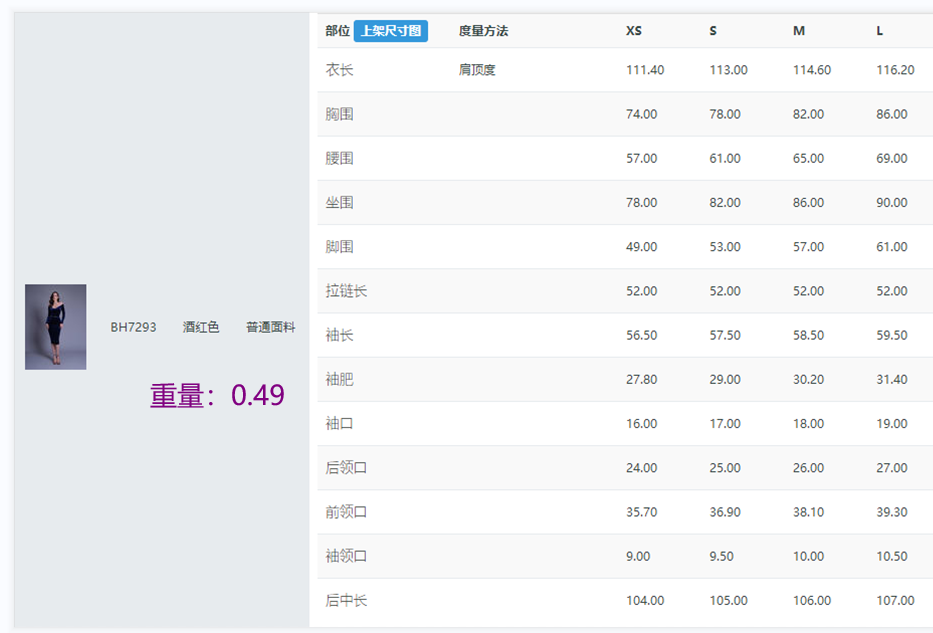Click the 腰围 M value 65.00
This screenshot has width=933, height=633.
[x=808, y=158]
